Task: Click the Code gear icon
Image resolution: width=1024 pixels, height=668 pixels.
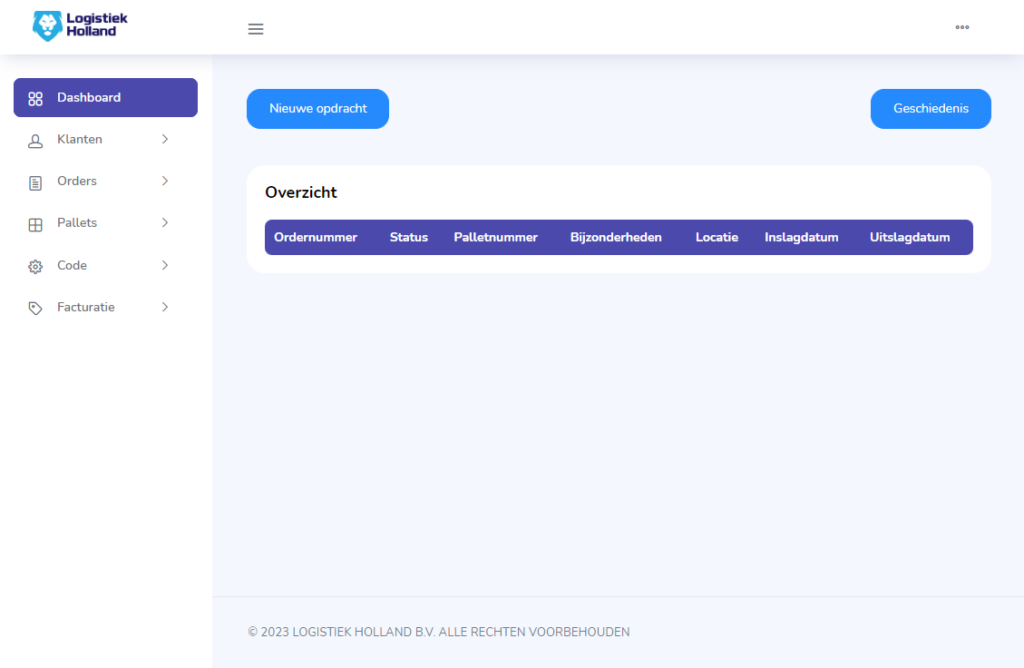Action: [36, 266]
